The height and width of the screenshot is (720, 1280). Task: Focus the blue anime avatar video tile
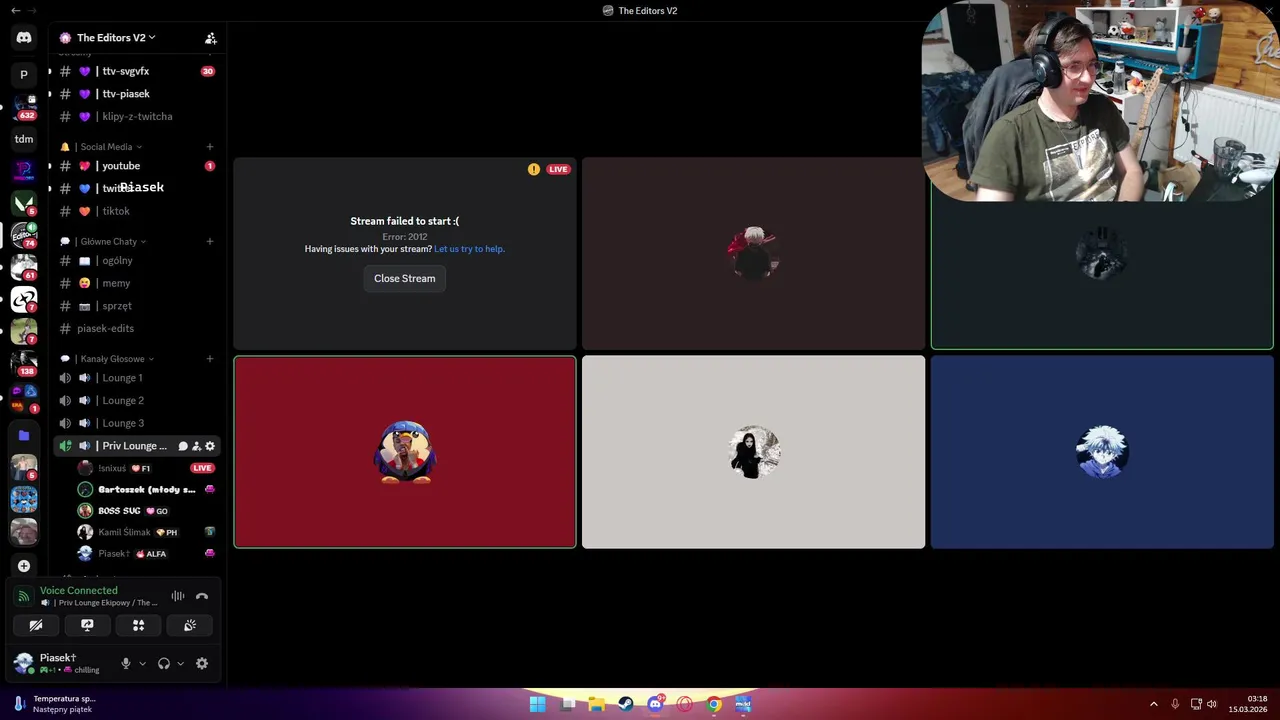1102,452
